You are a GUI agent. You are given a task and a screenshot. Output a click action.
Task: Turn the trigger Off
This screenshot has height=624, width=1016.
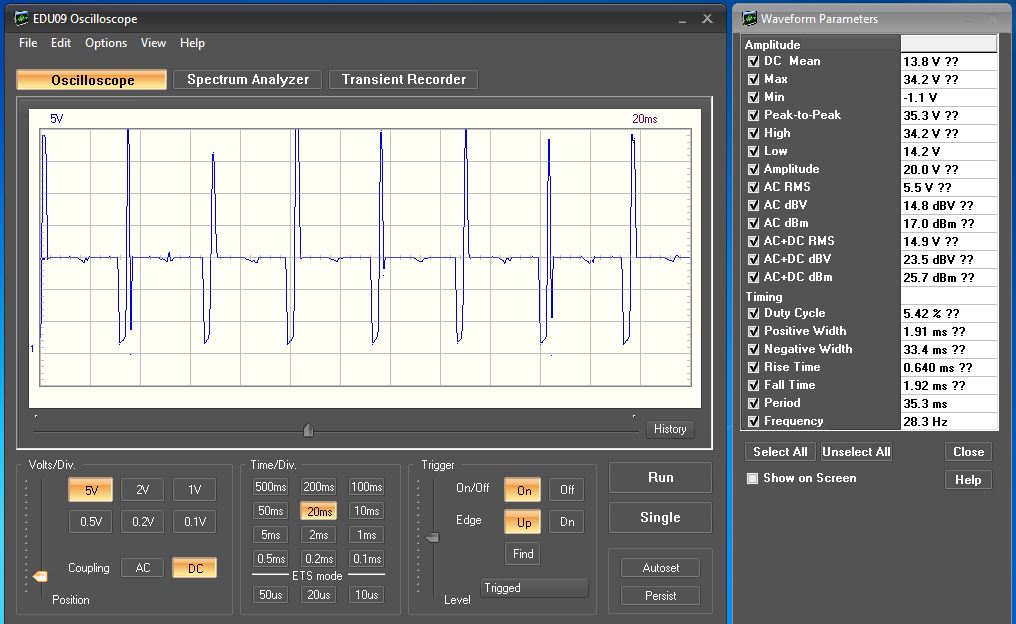pos(567,490)
